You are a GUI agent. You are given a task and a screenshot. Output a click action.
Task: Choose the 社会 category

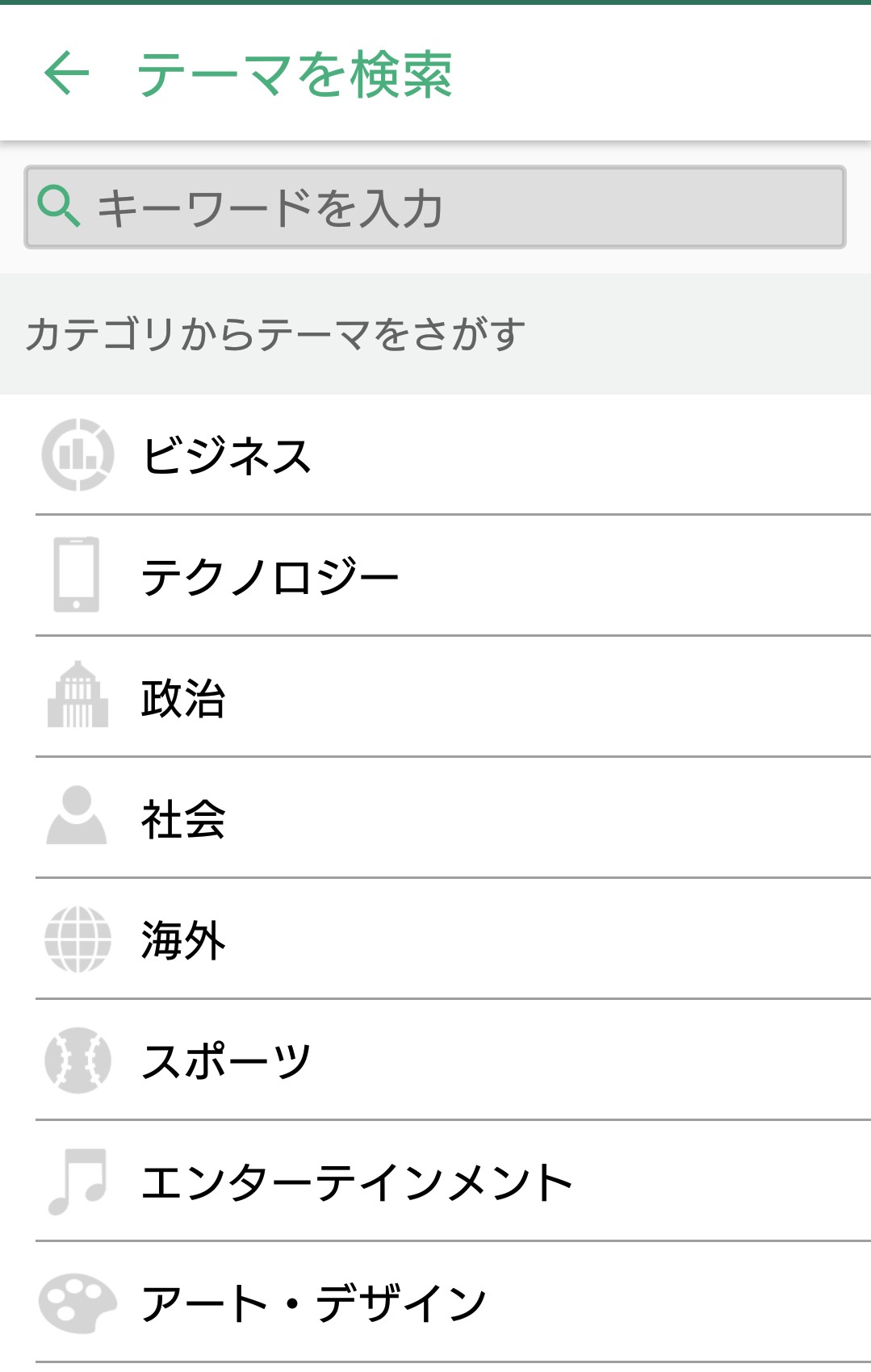[x=183, y=818]
